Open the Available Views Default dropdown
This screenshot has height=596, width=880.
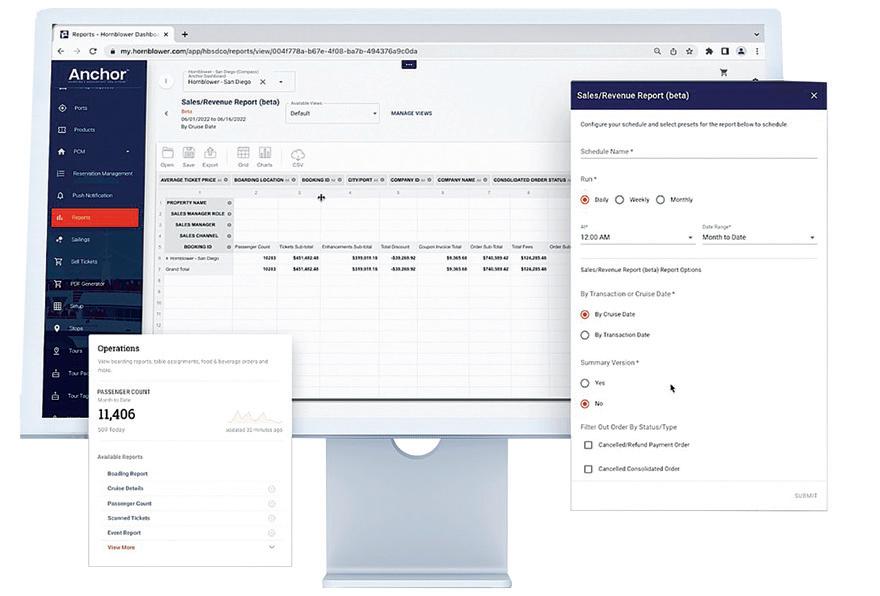(x=332, y=113)
